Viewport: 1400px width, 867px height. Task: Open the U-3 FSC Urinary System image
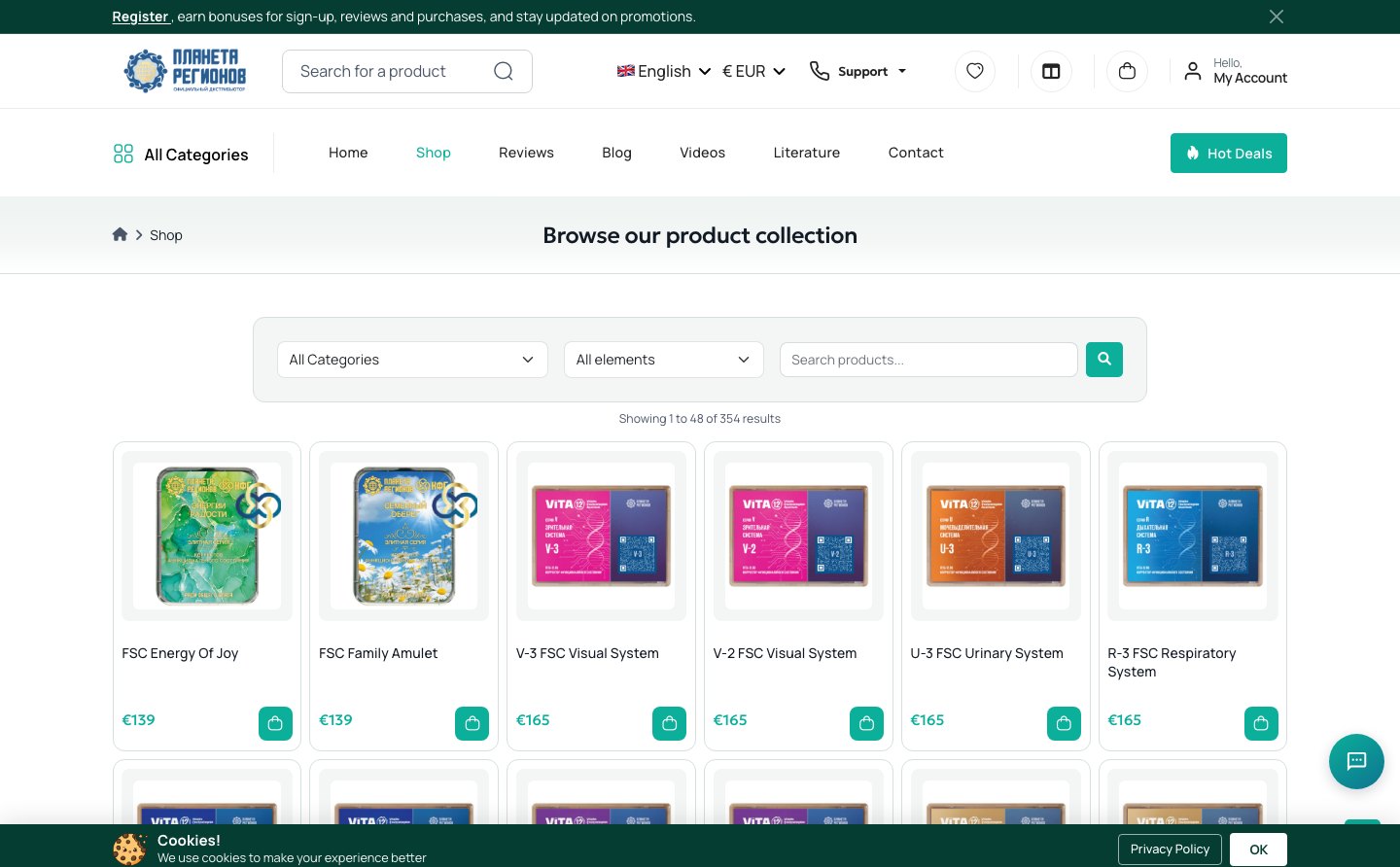996,536
